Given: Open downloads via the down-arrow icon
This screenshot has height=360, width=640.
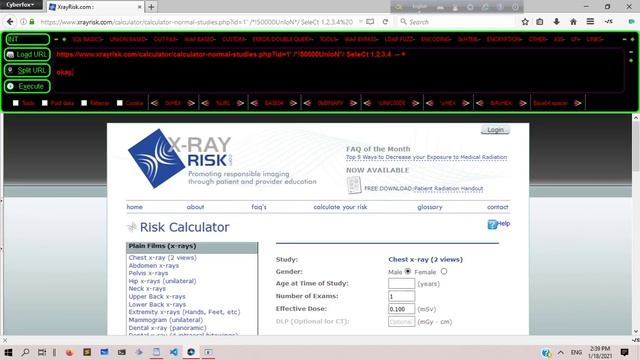Looking at the screenshot, I should (x=556, y=22).
